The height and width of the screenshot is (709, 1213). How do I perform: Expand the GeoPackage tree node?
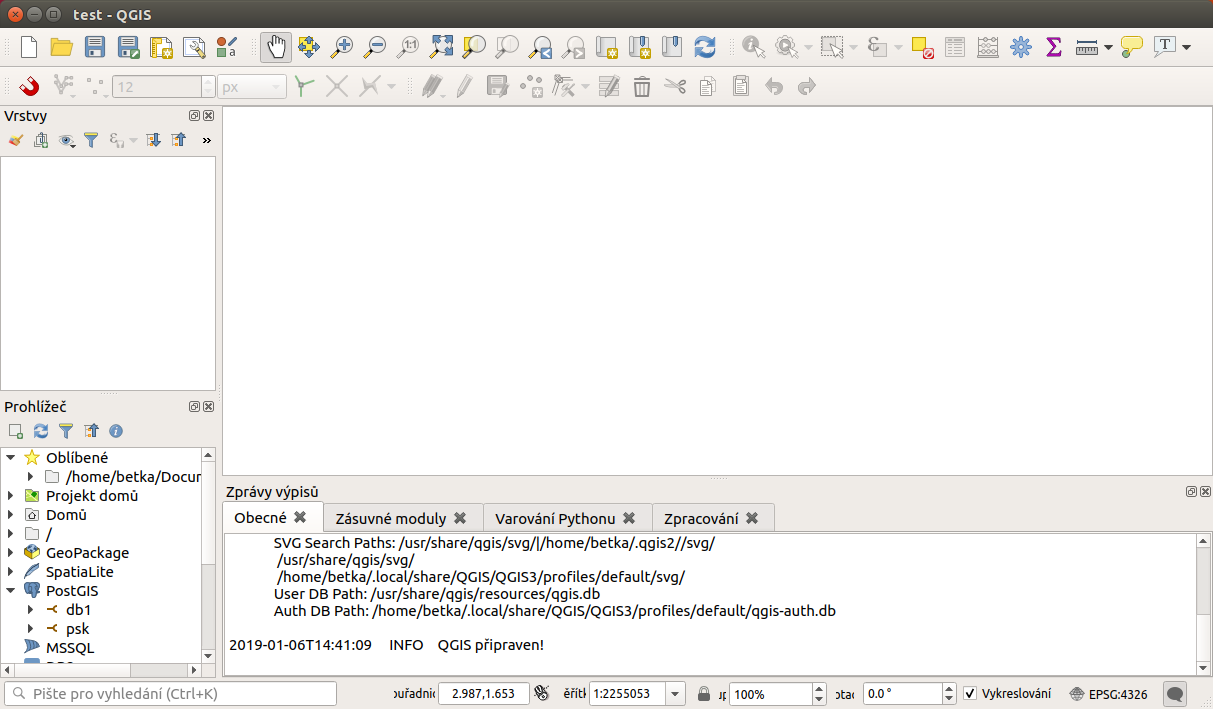(11, 553)
